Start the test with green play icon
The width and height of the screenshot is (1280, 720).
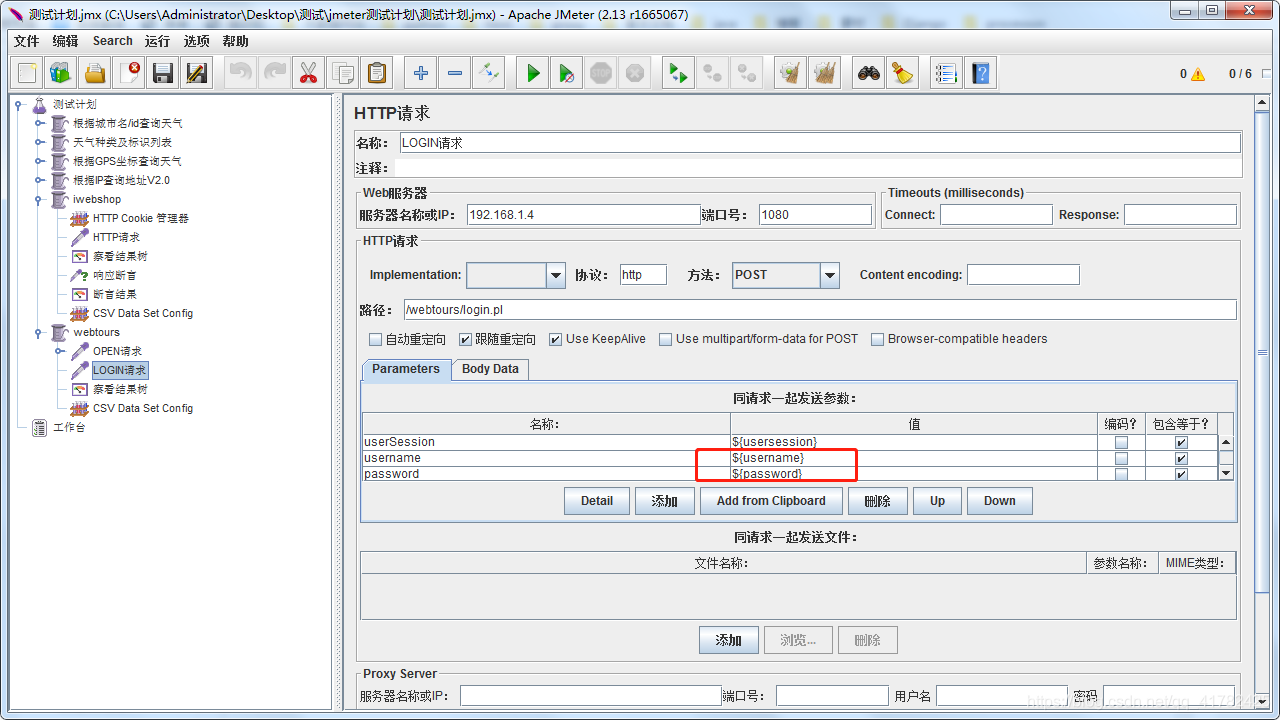pyautogui.click(x=533, y=73)
